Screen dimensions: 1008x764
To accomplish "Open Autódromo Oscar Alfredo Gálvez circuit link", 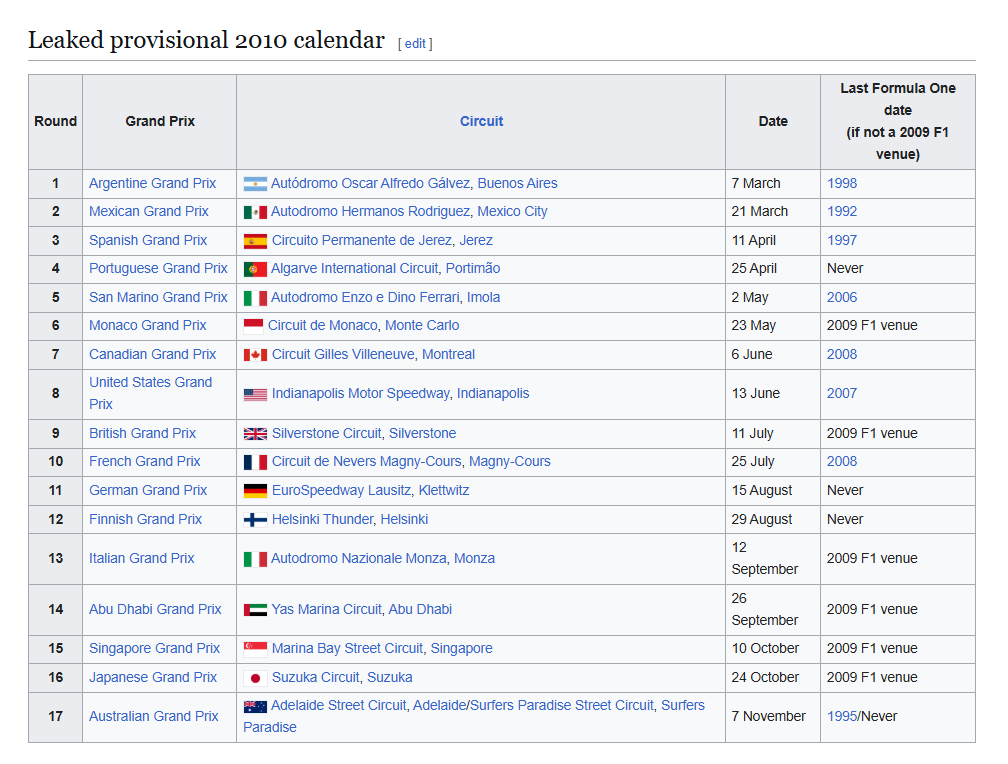I will 370,183.
